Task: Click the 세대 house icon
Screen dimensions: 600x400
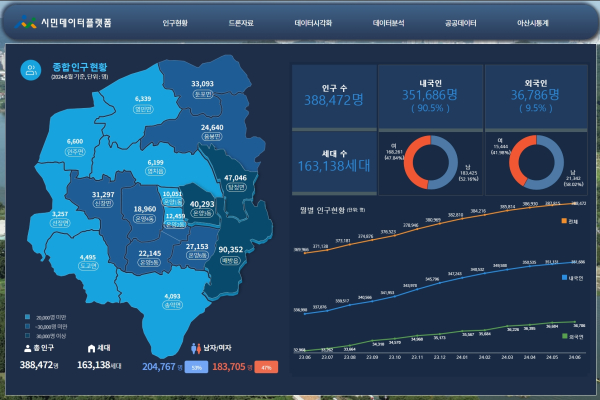Action: 91,348
